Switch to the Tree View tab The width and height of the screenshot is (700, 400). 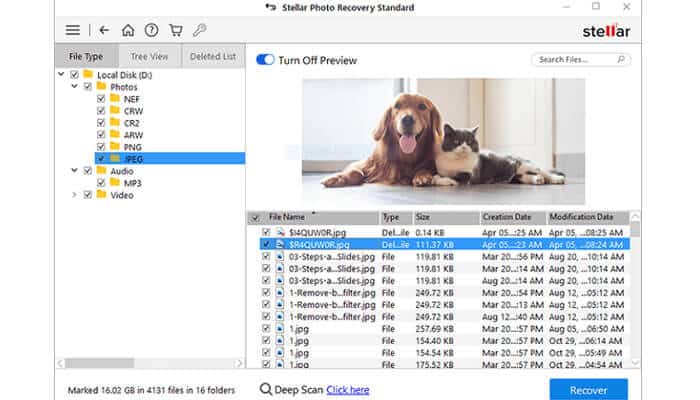click(150, 57)
